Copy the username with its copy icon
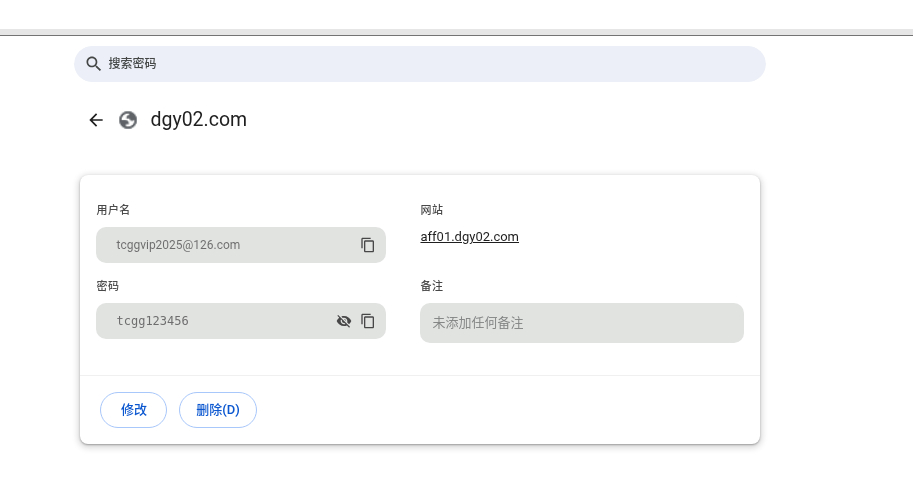This screenshot has width=913, height=492. point(367,245)
